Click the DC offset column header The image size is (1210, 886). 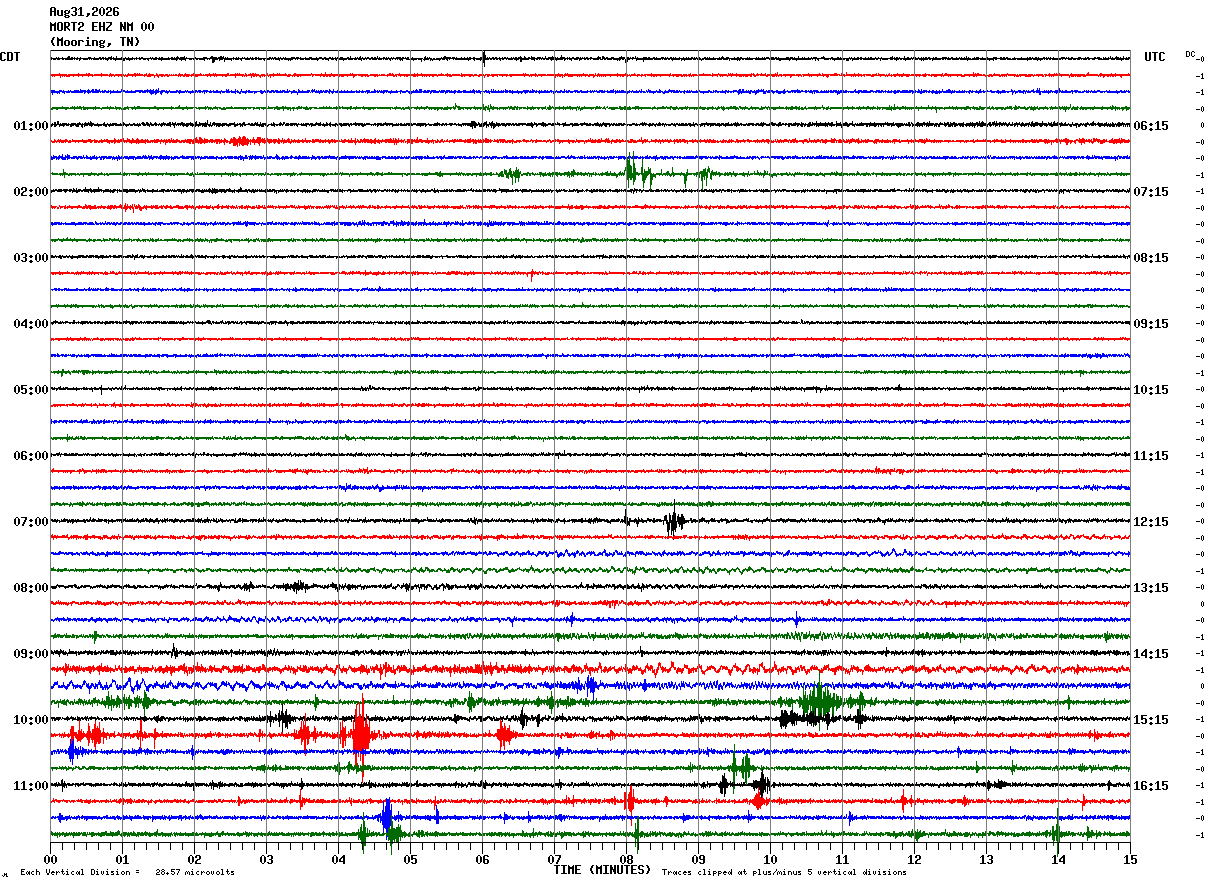pyautogui.click(x=1191, y=54)
